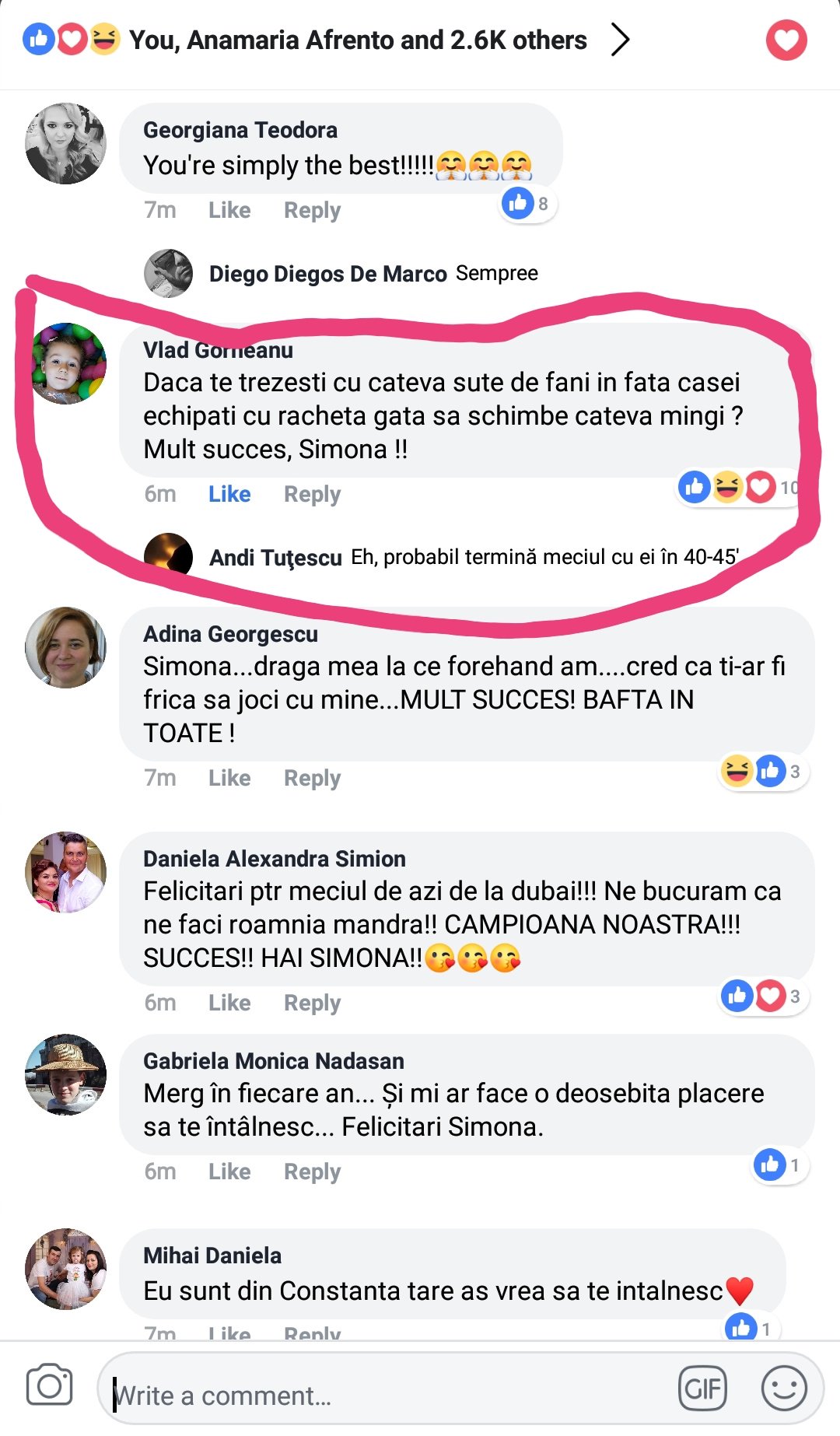Expand Diego Diegos De Marco's reply
Image resolution: width=840 pixels, height=1436 pixels.
[x=341, y=273]
